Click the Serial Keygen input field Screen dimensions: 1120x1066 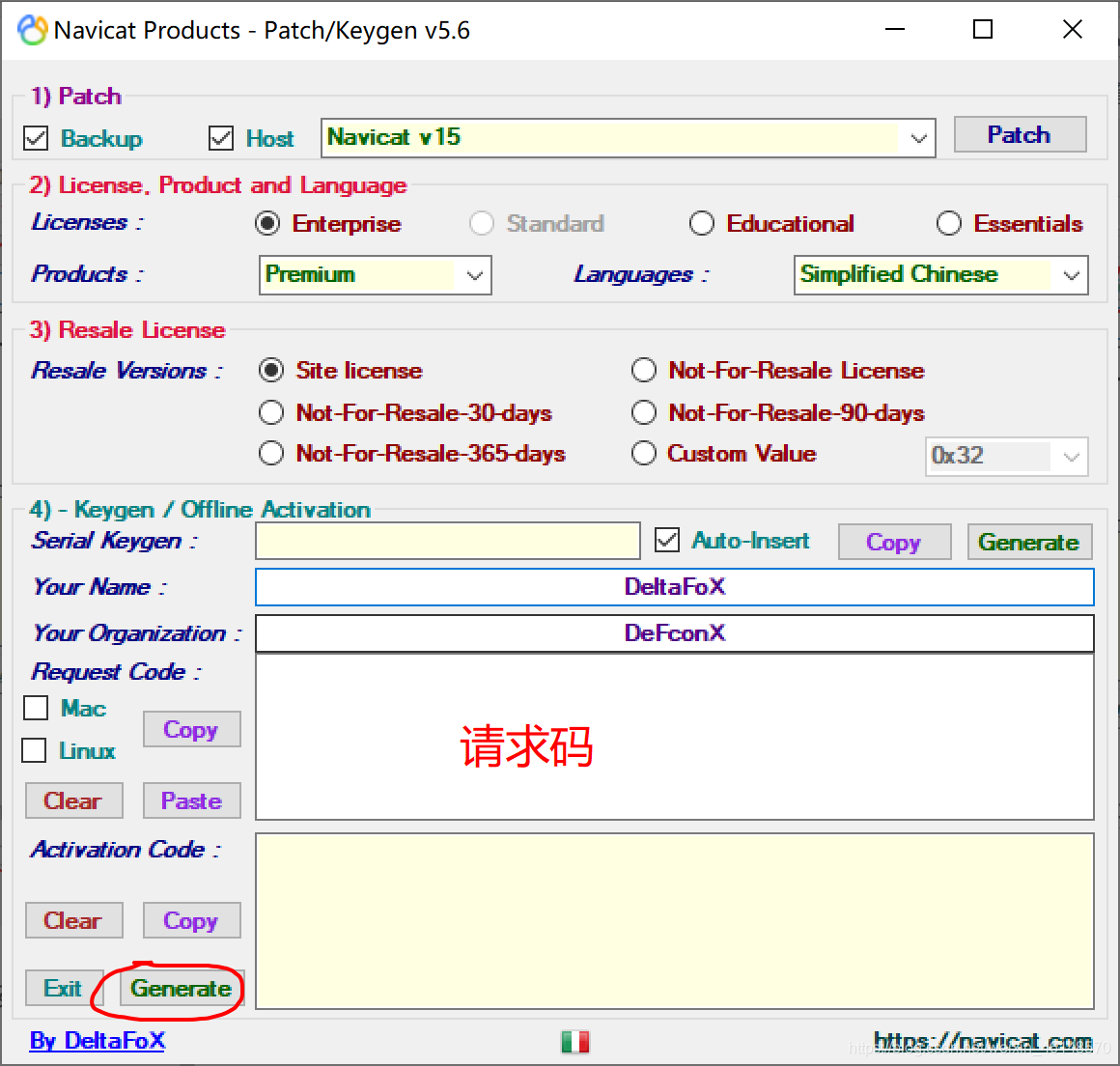click(x=448, y=541)
